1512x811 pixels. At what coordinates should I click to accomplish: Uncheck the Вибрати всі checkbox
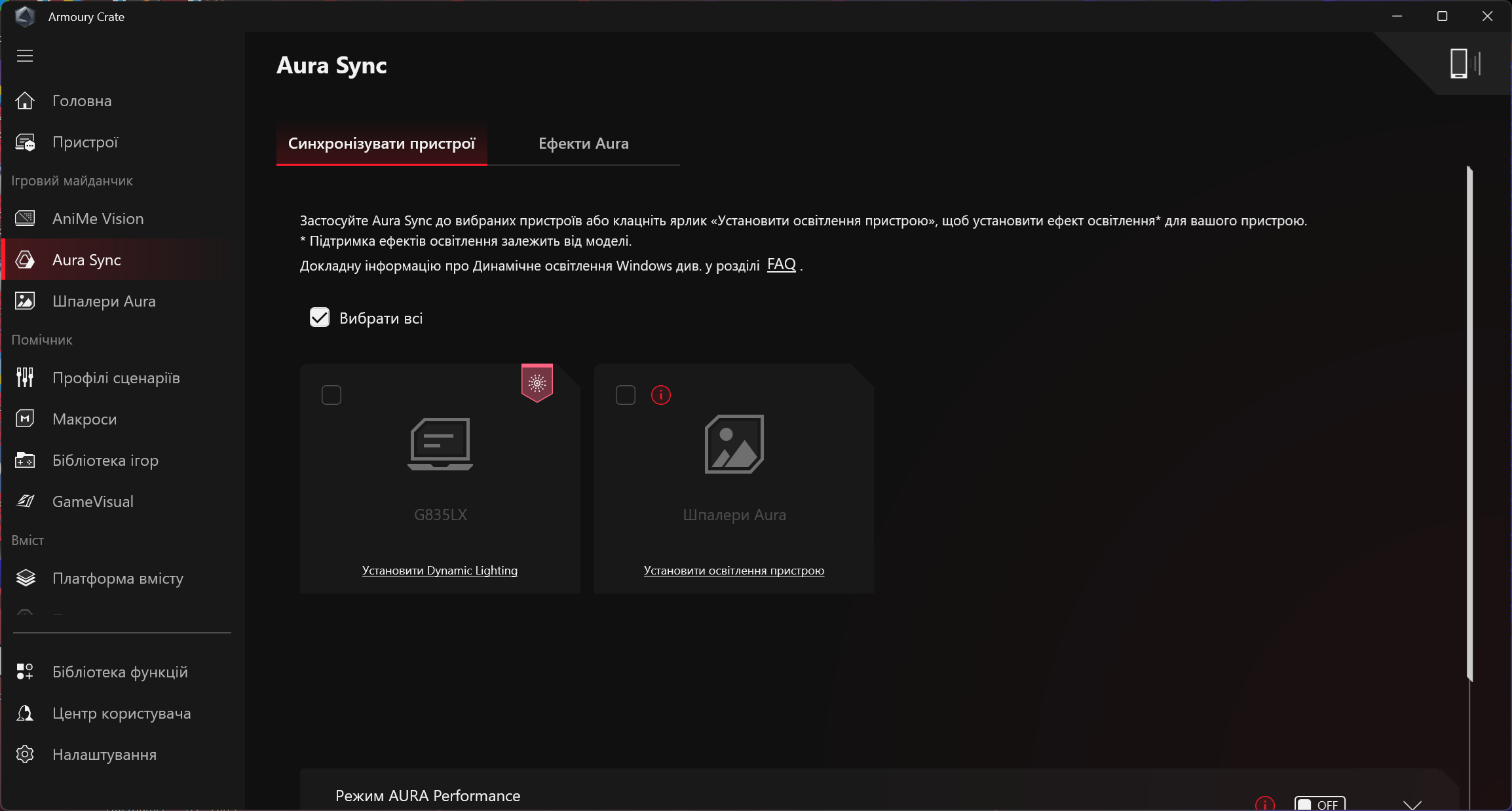[320, 318]
